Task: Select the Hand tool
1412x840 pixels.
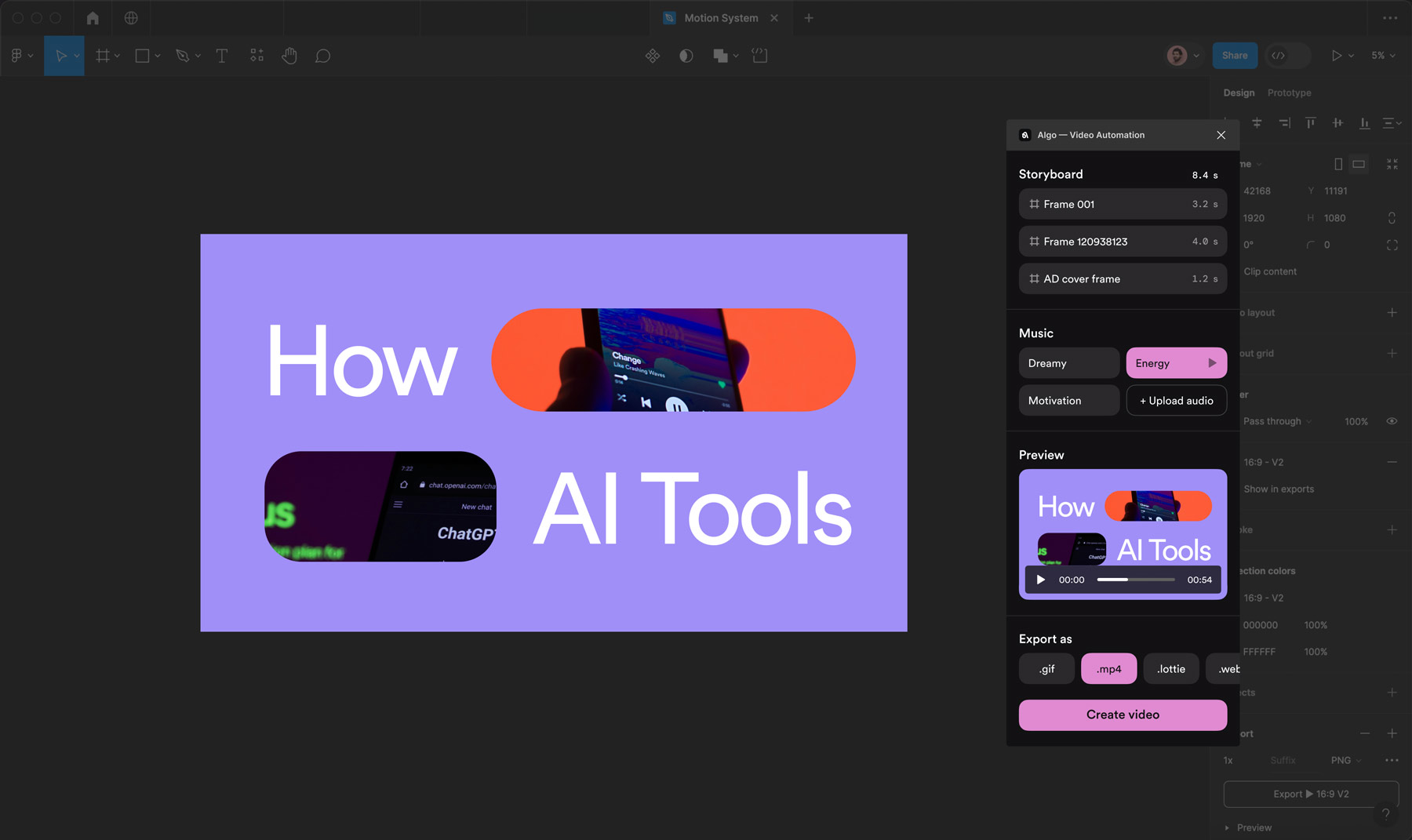Action: point(289,56)
